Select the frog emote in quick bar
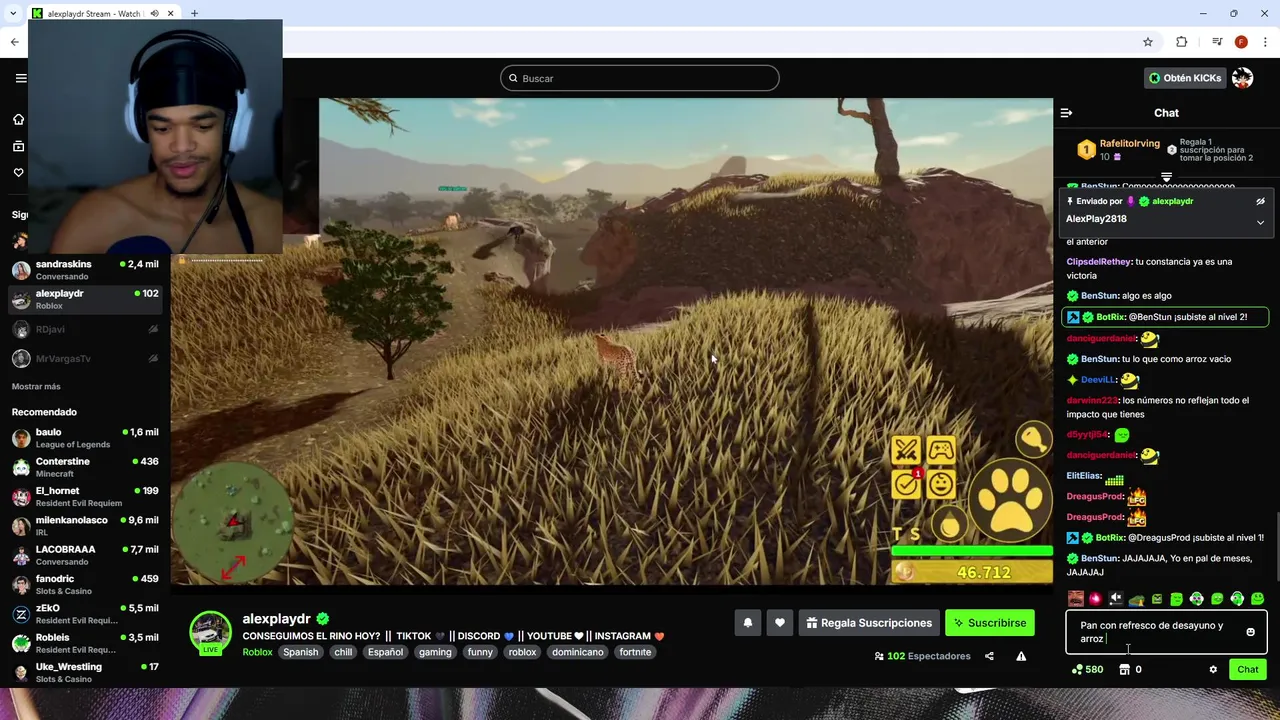This screenshot has width=1280, height=720. click(1136, 599)
